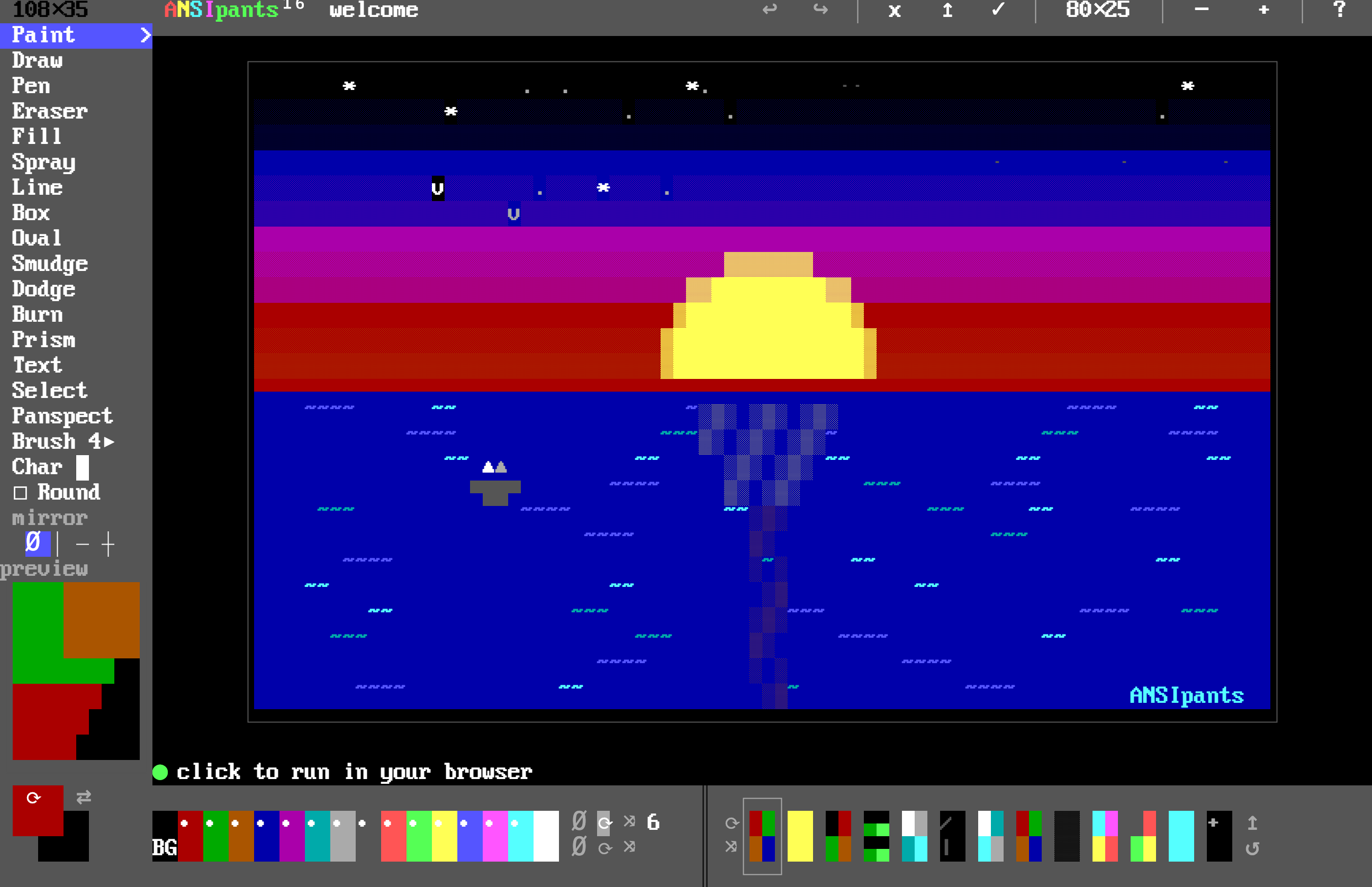Click reset arrow right of brush presets
The width and height of the screenshot is (1372, 887).
[1252, 848]
